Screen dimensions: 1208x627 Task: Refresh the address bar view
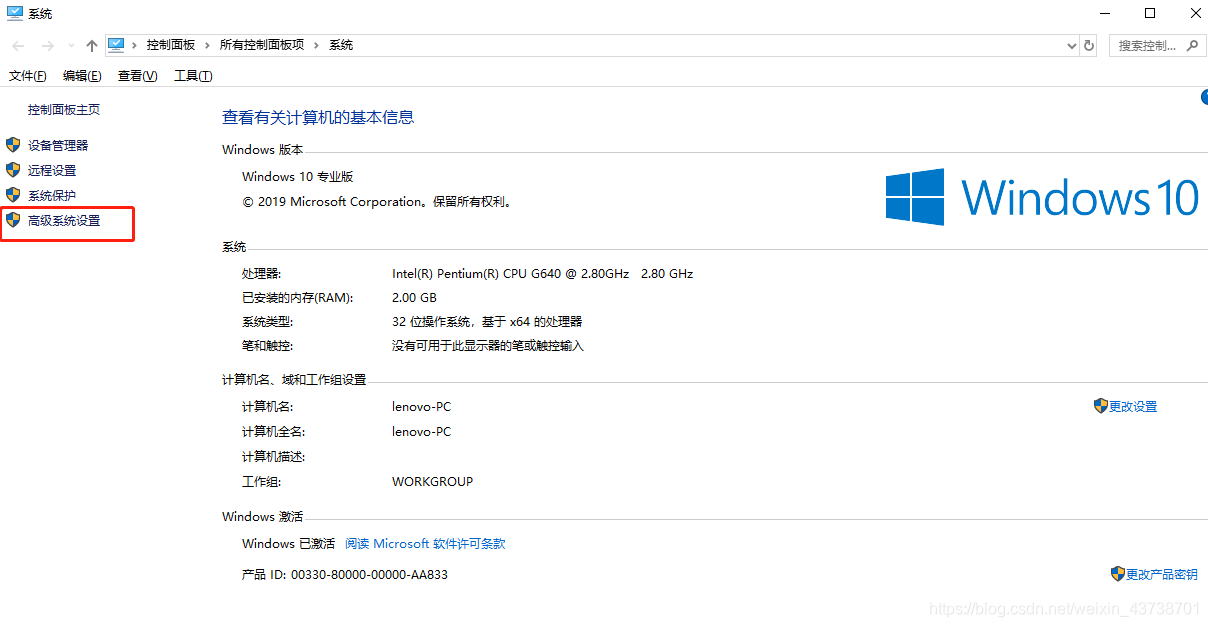(1089, 45)
